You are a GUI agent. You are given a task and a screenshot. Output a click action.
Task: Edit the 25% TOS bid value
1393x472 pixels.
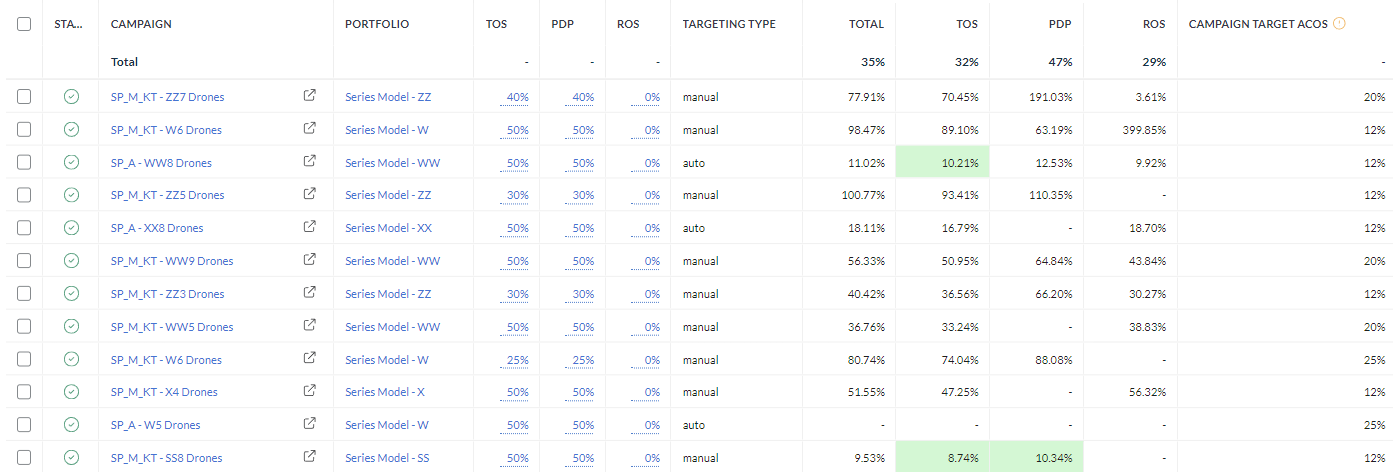pyautogui.click(x=517, y=360)
